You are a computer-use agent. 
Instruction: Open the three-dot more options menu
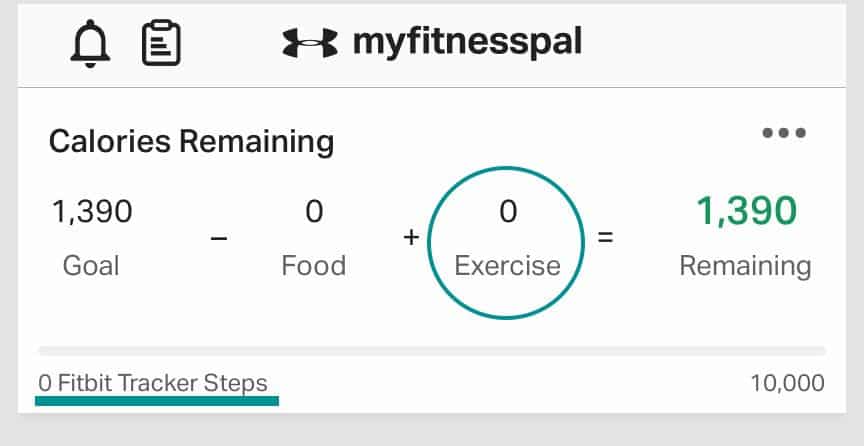click(784, 133)
